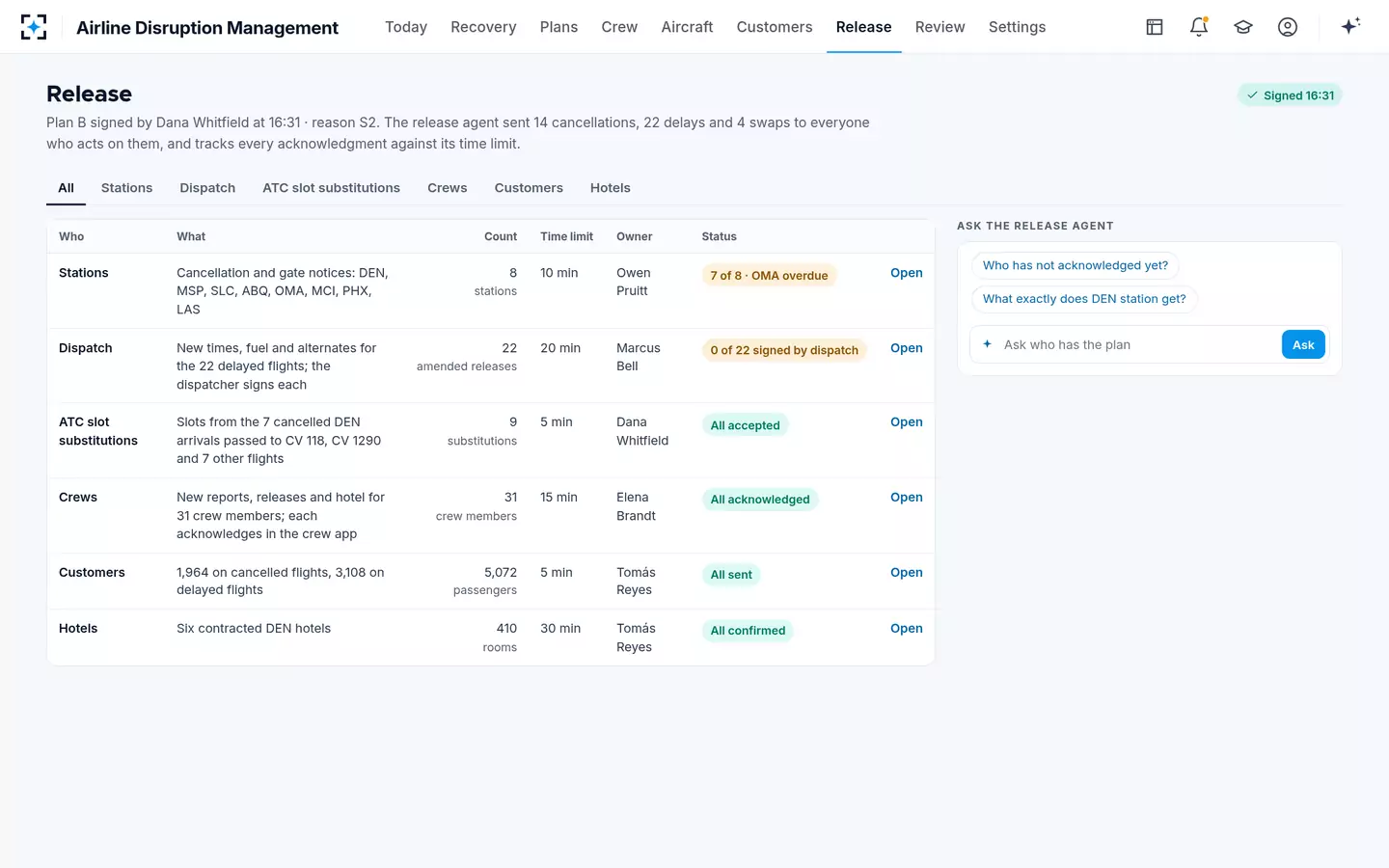Select the All tab
This screenshot has height=868, width=1389.
tap(66, 188)
